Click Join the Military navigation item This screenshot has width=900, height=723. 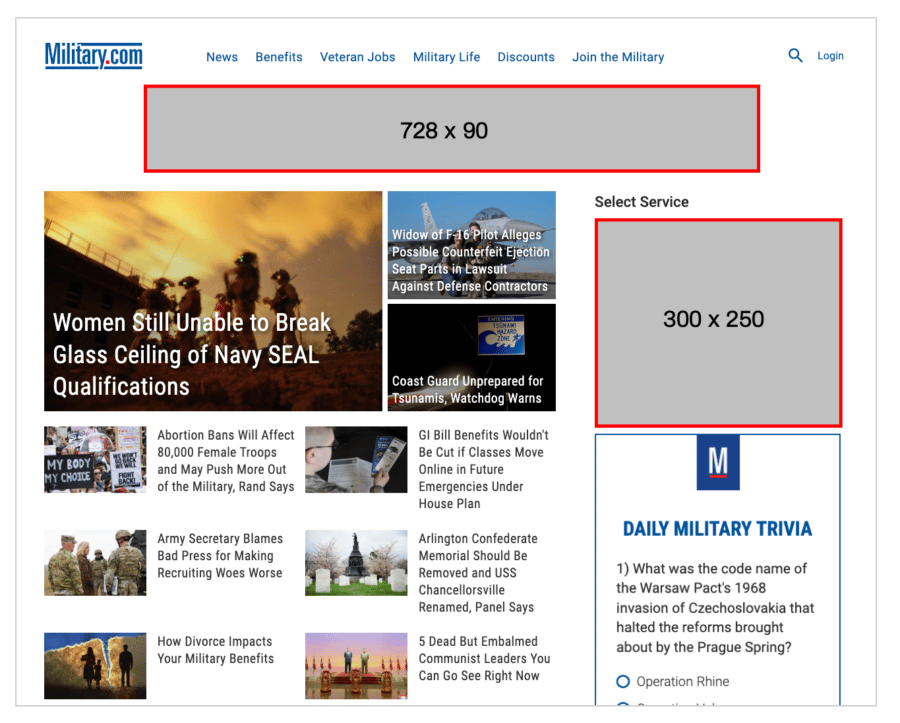point(617,57)
